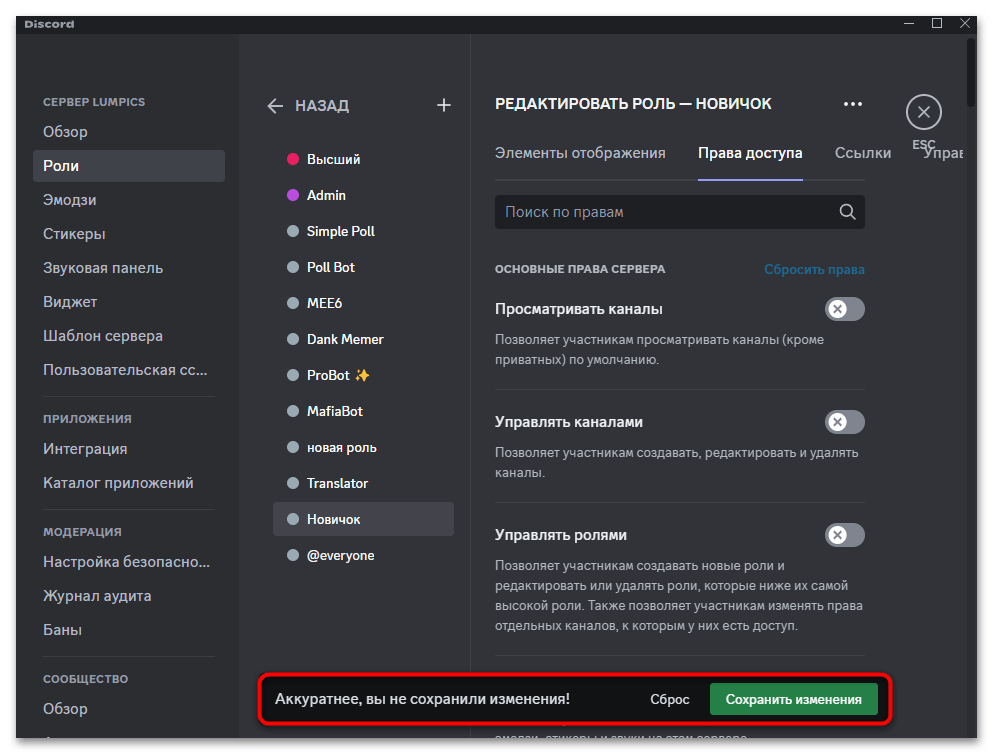Viewport: 993px width, 754px height.
Task: Click the back arrow next to Назад
Action: point(276,106)
